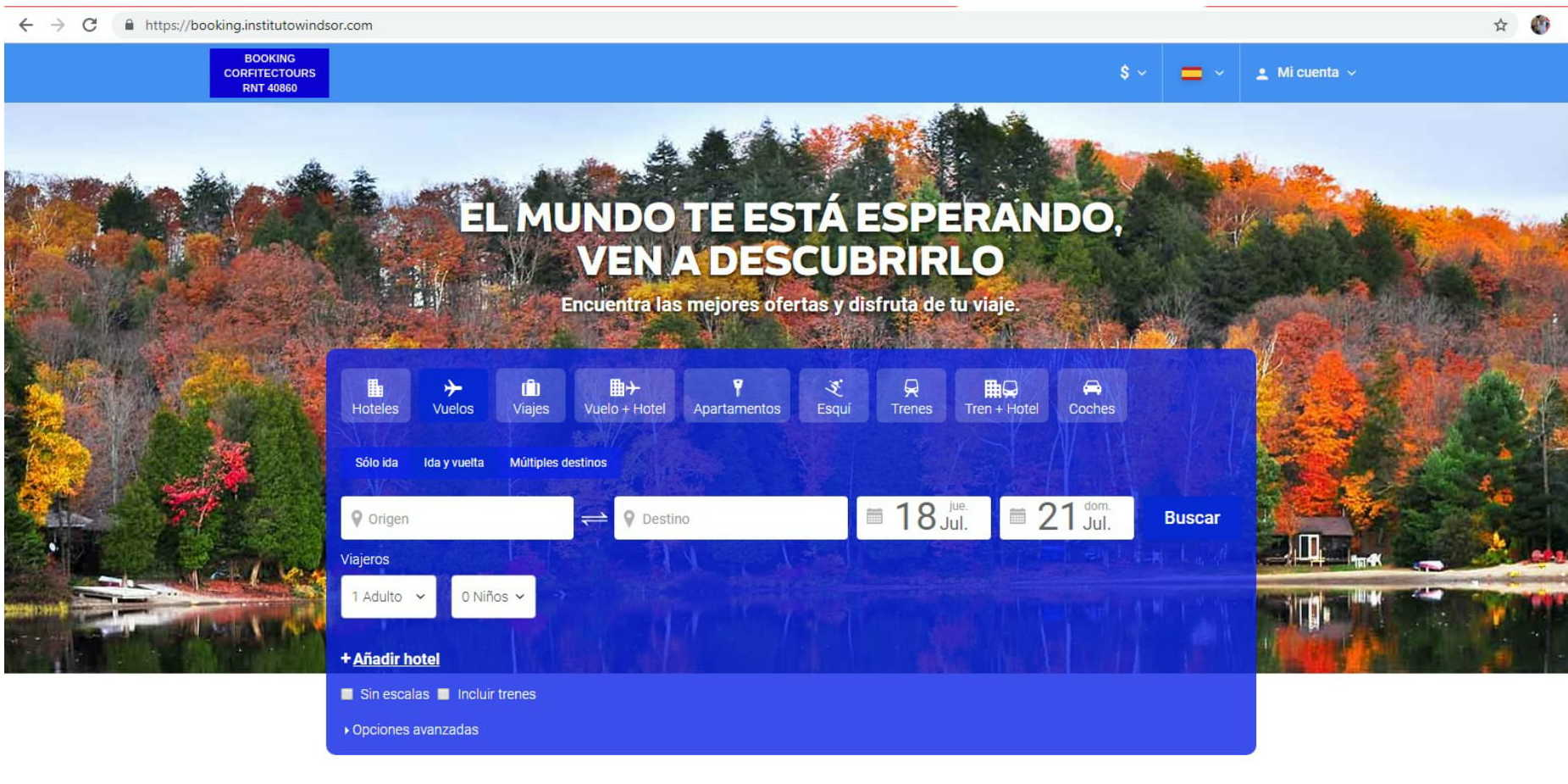The image size is (1568, 784).
Task: Select the Apartamentos tab
Action: [x=737, y=396]
